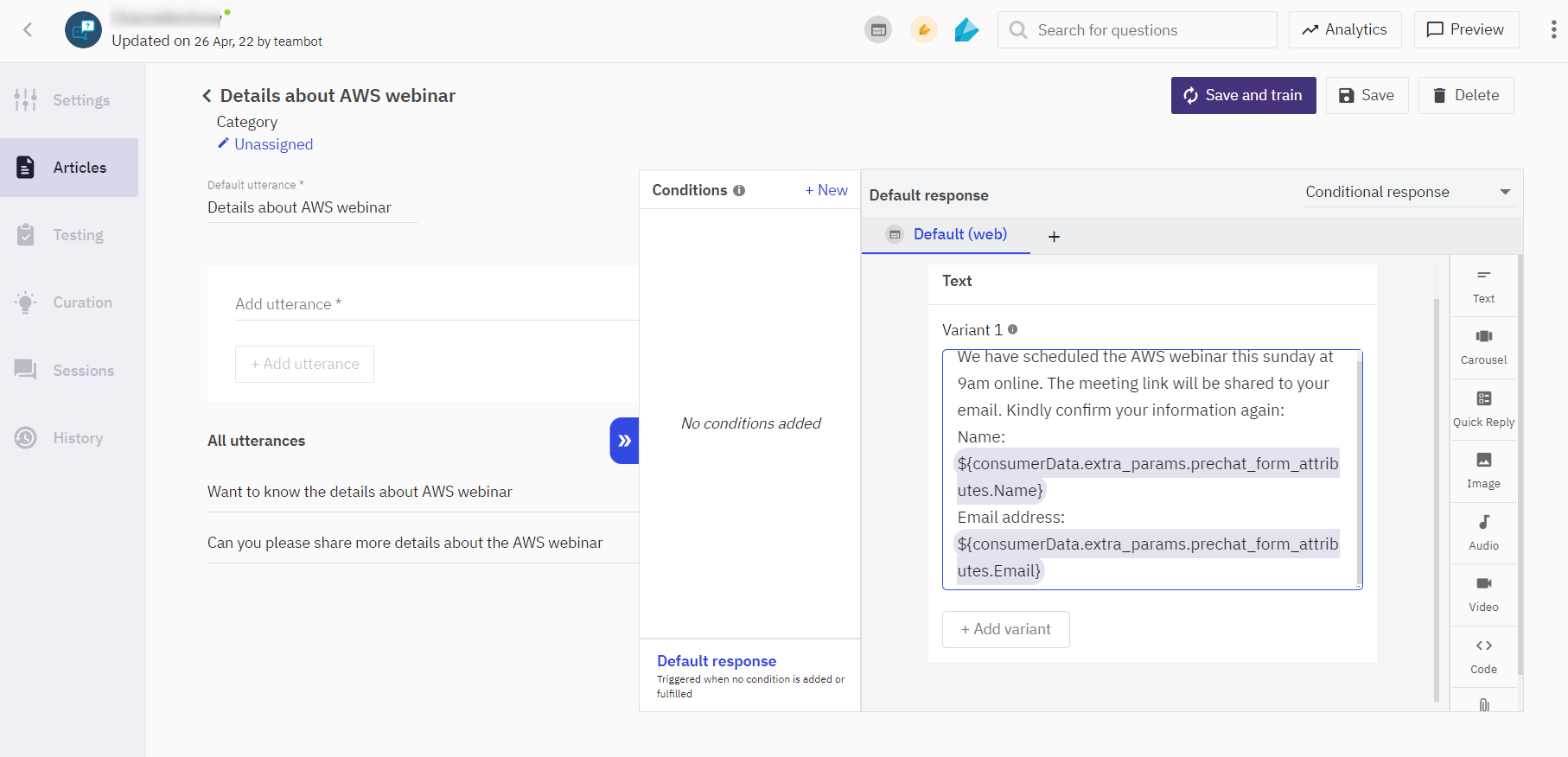Open the bot Preview
Viewport: 1568px width, 757px height.
tap(1466, 30)
